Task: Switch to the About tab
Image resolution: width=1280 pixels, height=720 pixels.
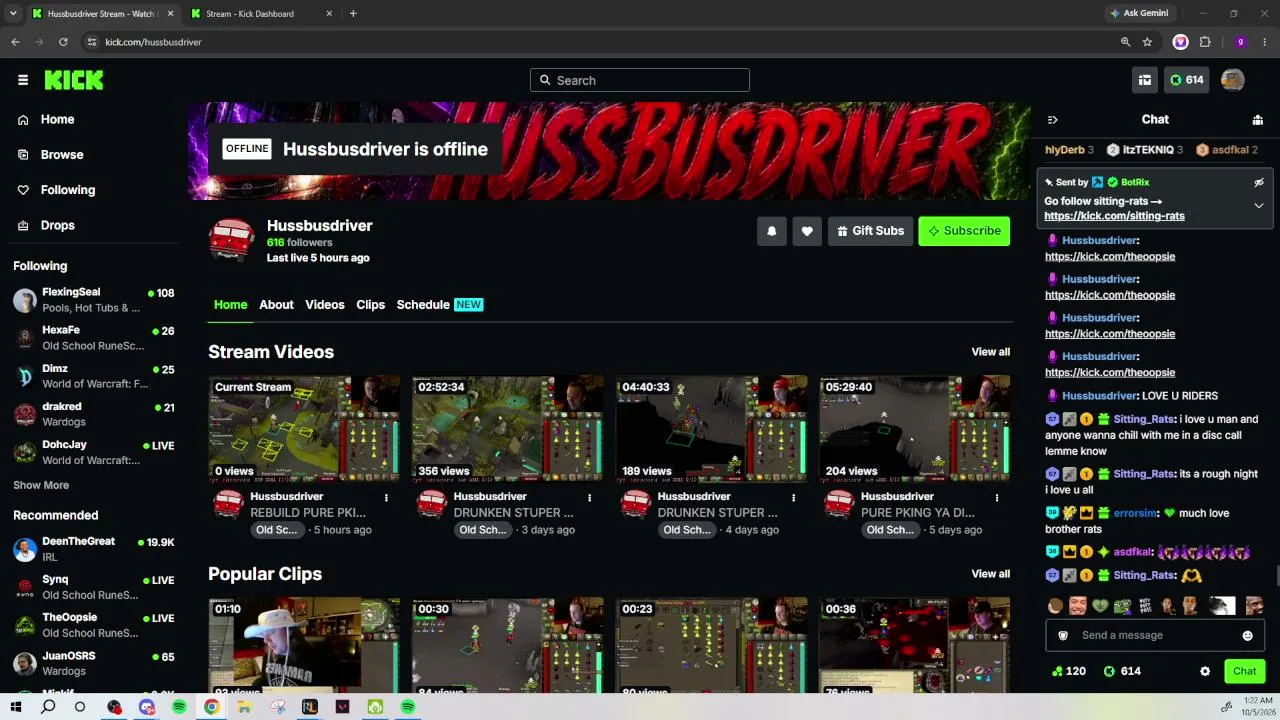Action: tap(276, 305)
